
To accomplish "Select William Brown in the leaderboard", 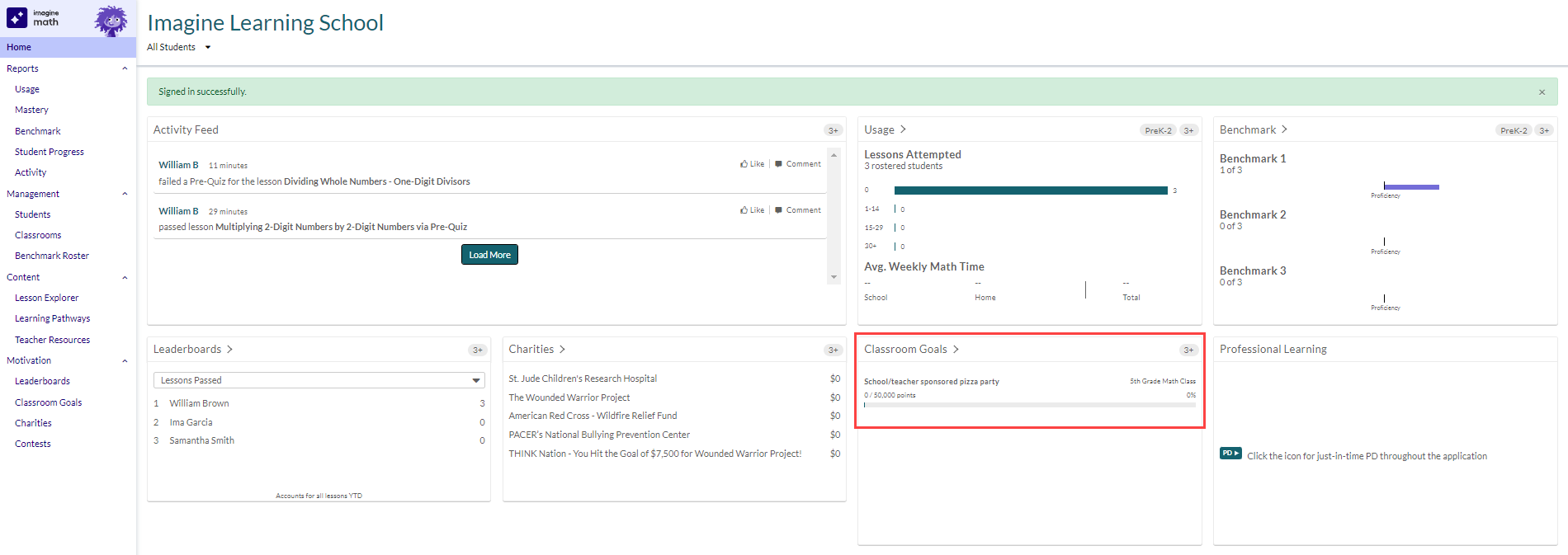I will pyautogui.click(x=199, y=403).
